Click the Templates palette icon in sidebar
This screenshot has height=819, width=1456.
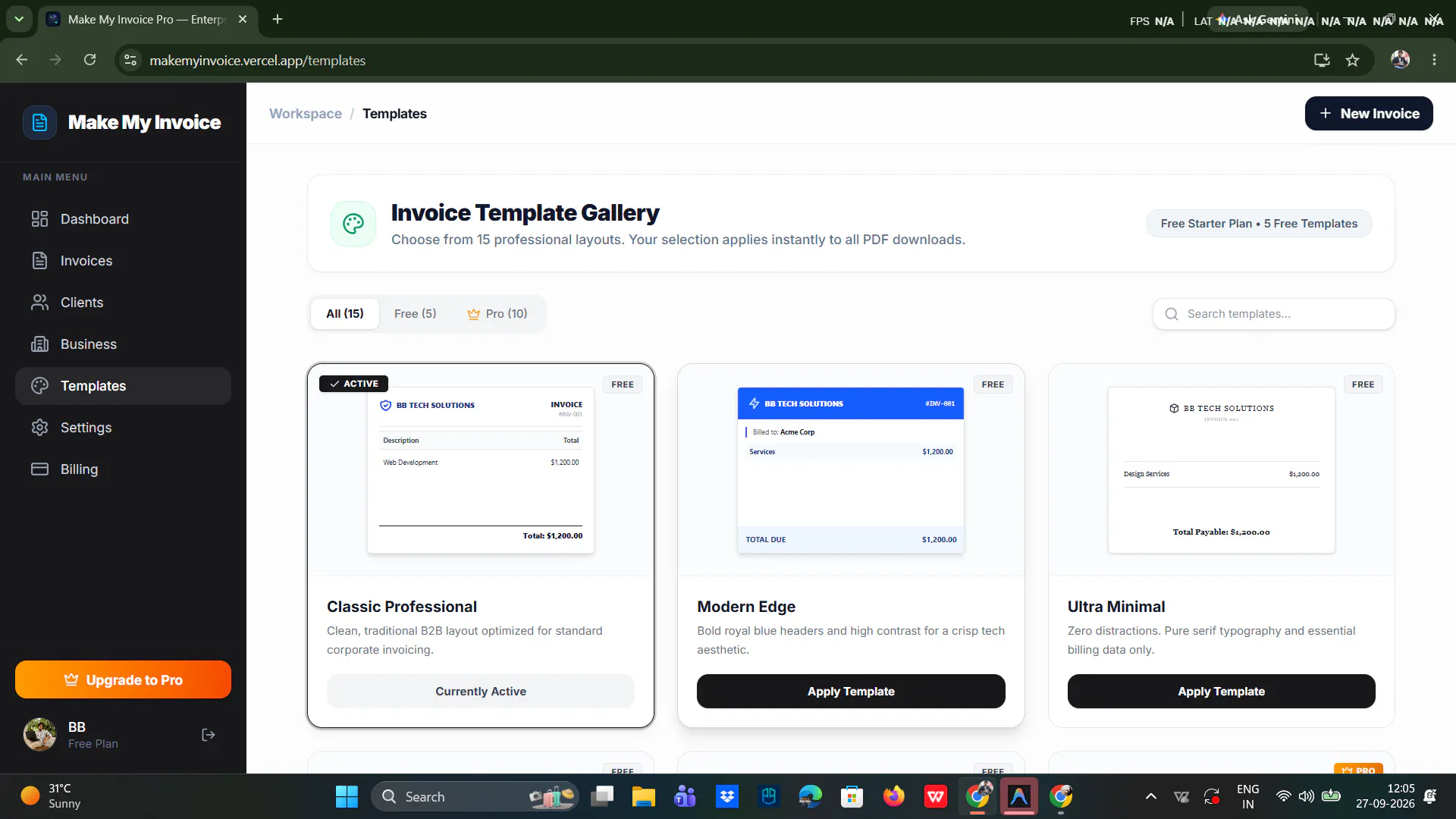coord(39,386)
